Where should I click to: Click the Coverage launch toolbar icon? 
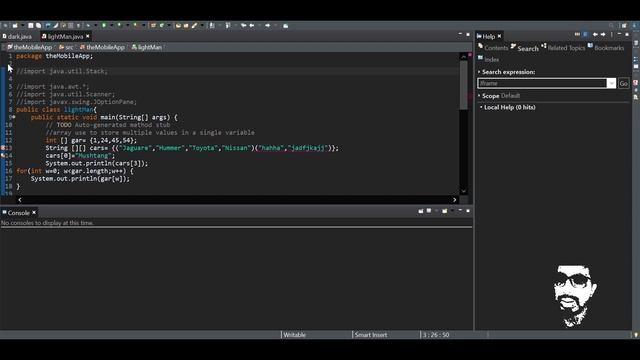pyautogui.click(x=119, y=25)
